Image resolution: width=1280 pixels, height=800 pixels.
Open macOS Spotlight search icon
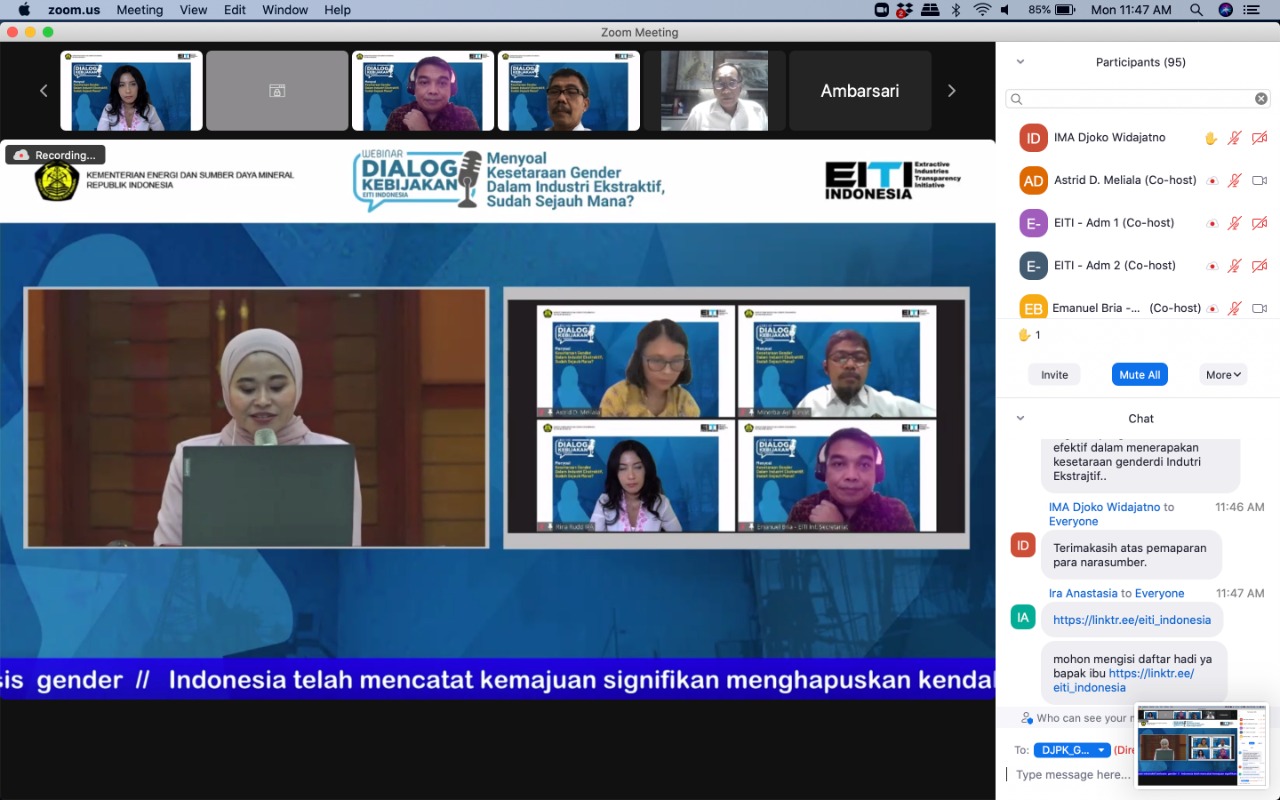tap(1196, 10)
